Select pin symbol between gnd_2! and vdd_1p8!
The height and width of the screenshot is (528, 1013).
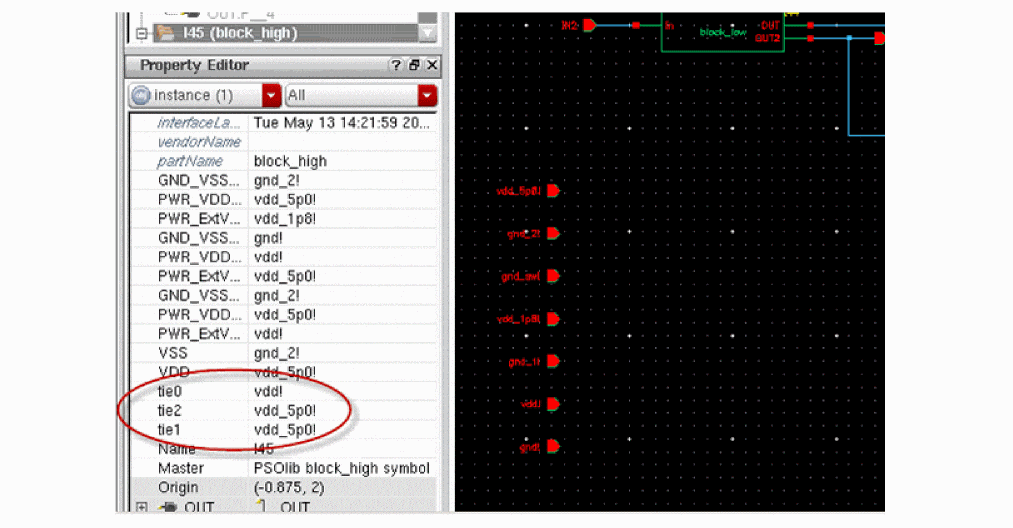[553, 276]
